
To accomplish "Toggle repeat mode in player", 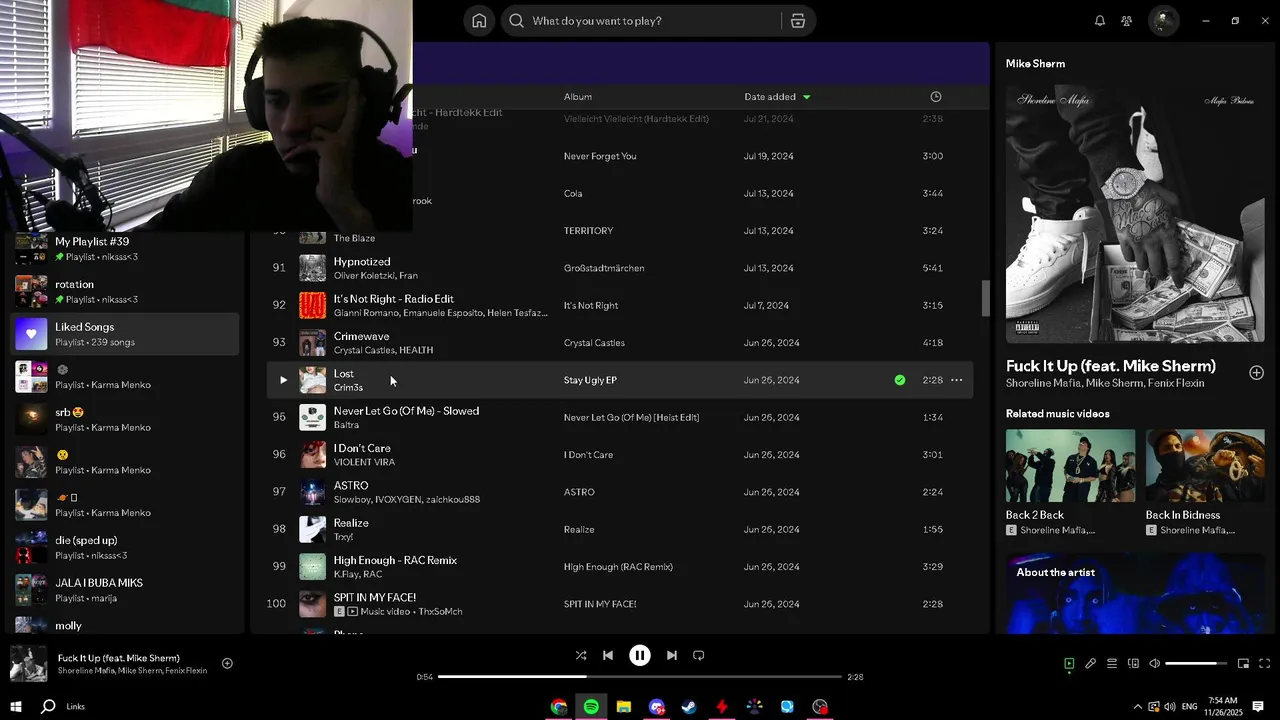I will [699, 656].
